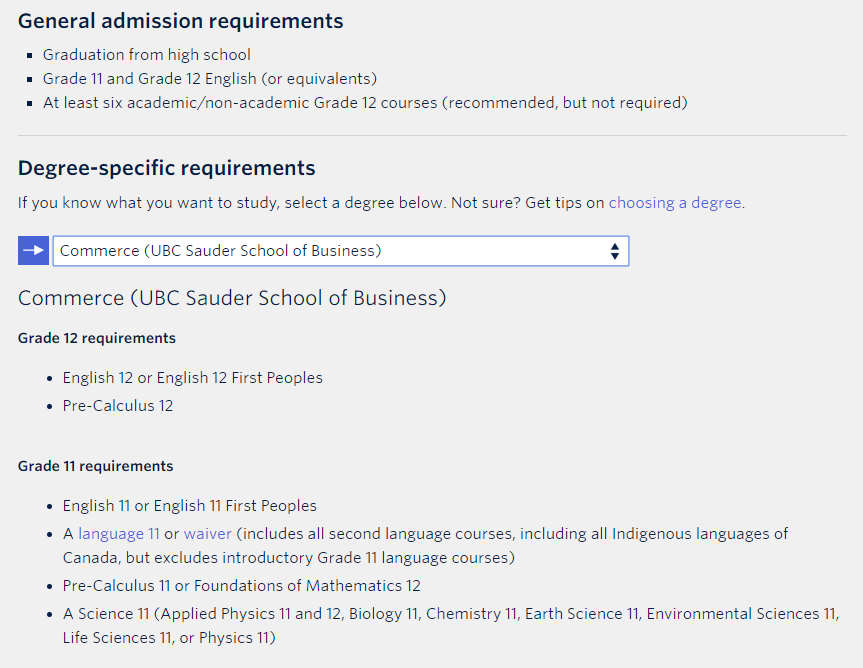Click the "General admission requirements" heading
The height and width of the screenshot is (668, 863).
pos(180,21)
